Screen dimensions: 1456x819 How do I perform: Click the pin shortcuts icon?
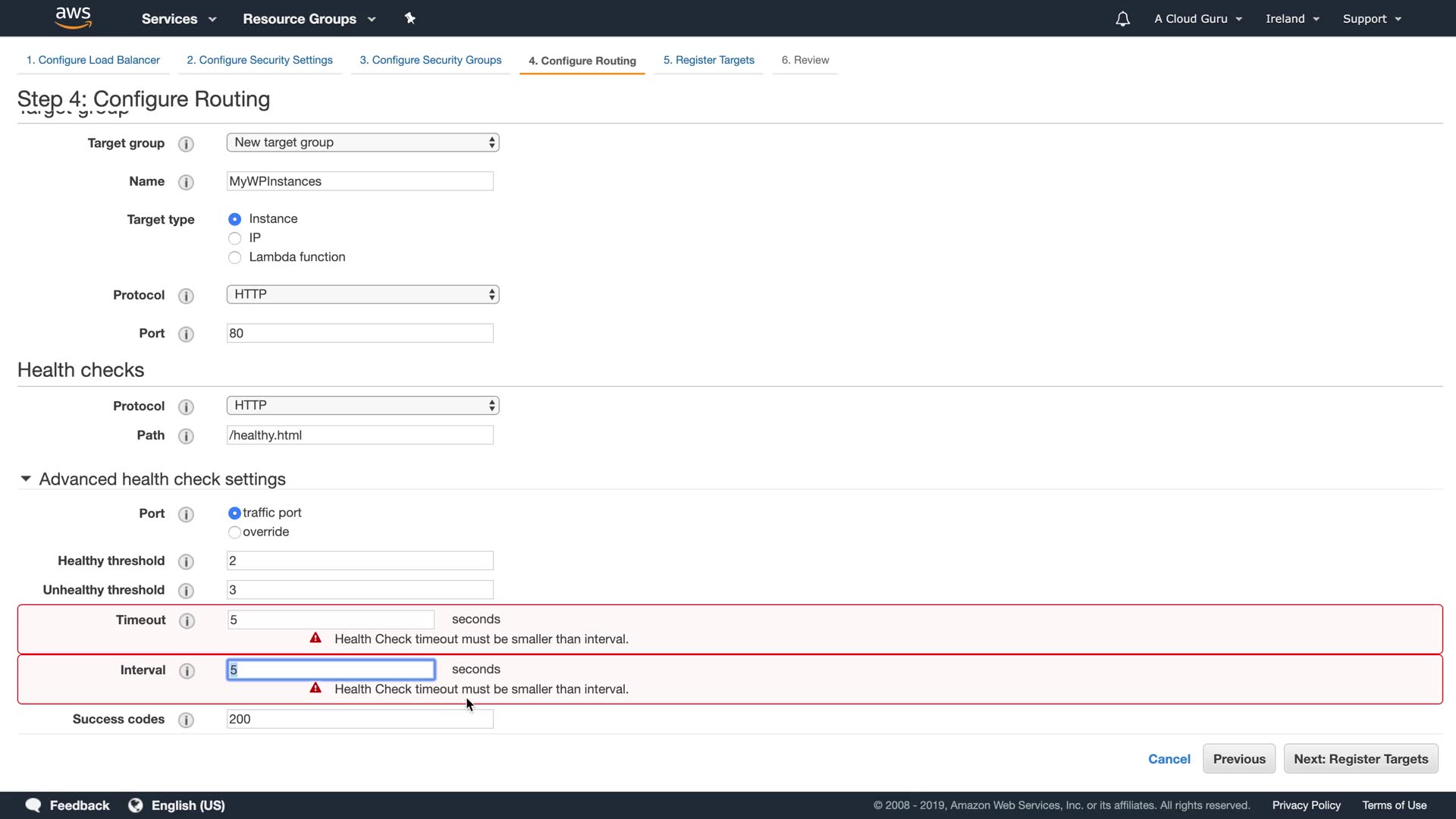pos(410,18)
